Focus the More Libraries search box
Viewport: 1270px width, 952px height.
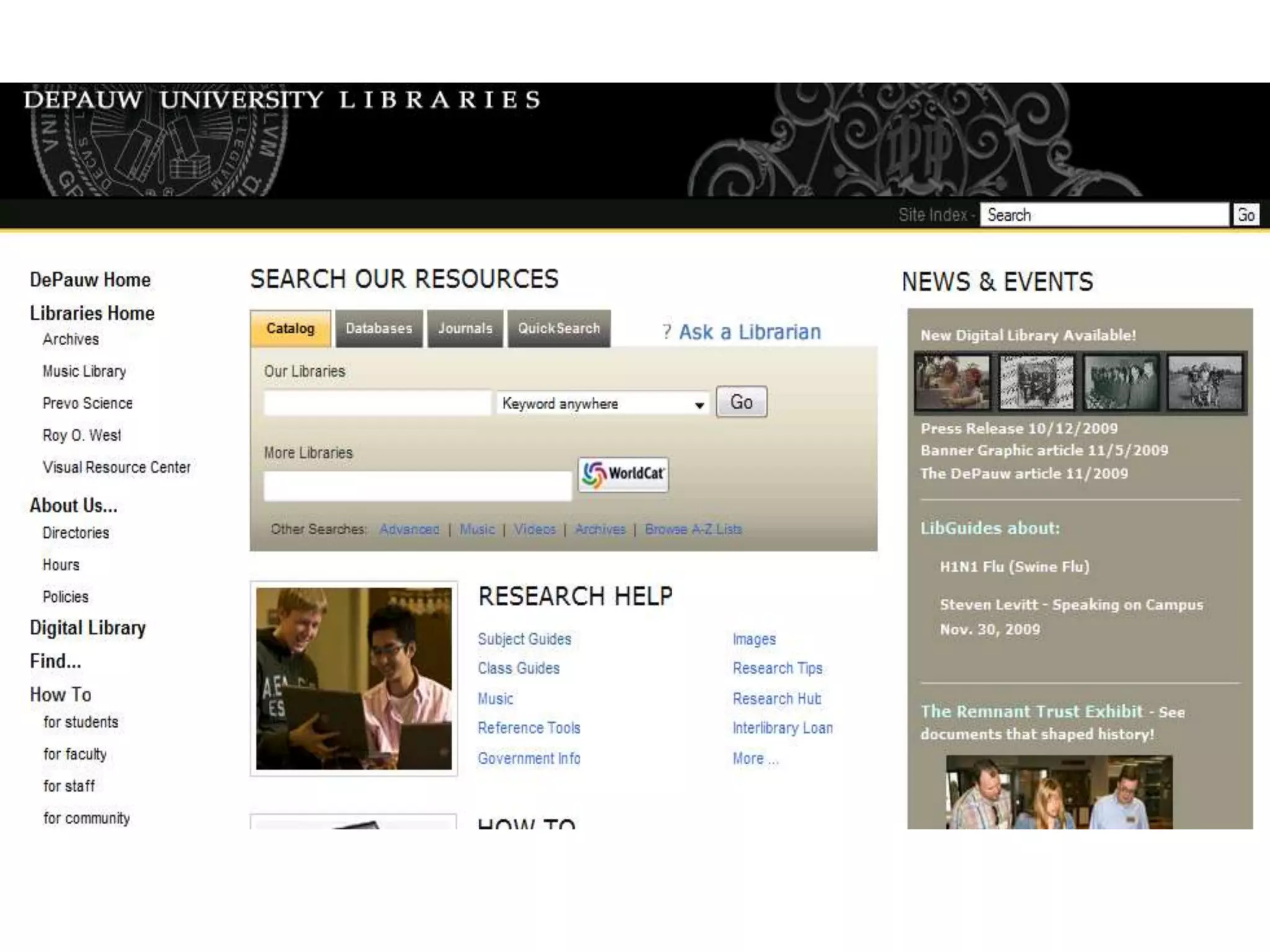[x=417, y=485]
